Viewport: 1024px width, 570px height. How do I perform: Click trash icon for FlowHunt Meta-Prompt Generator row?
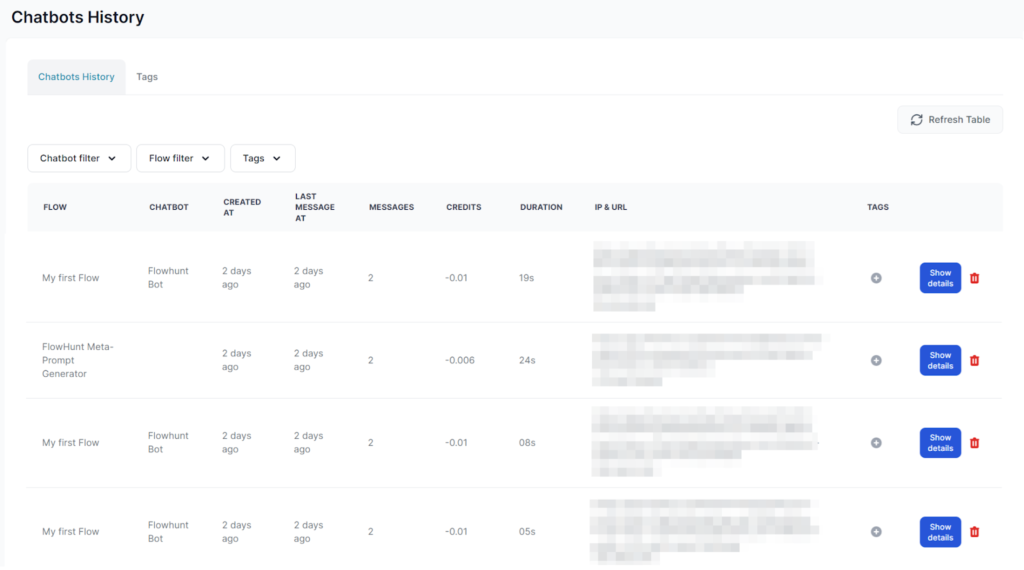coord(975,360)
